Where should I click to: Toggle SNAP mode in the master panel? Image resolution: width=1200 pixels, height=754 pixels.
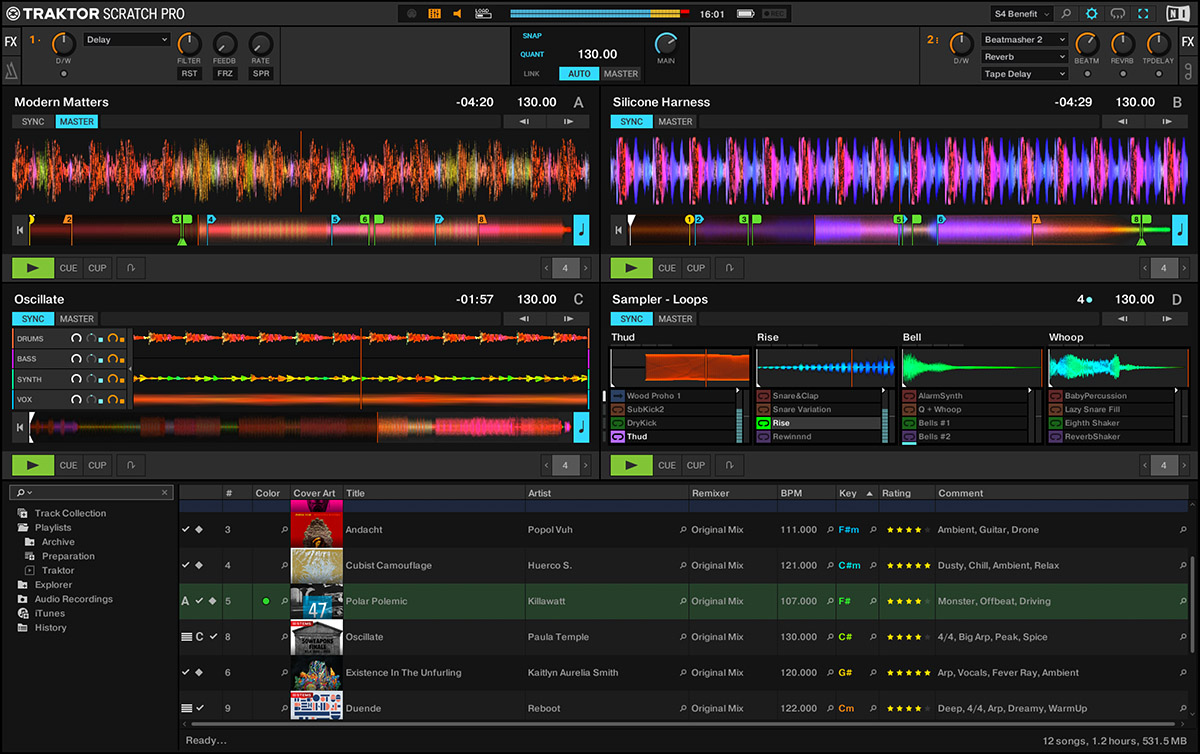(x=531, y=35)
